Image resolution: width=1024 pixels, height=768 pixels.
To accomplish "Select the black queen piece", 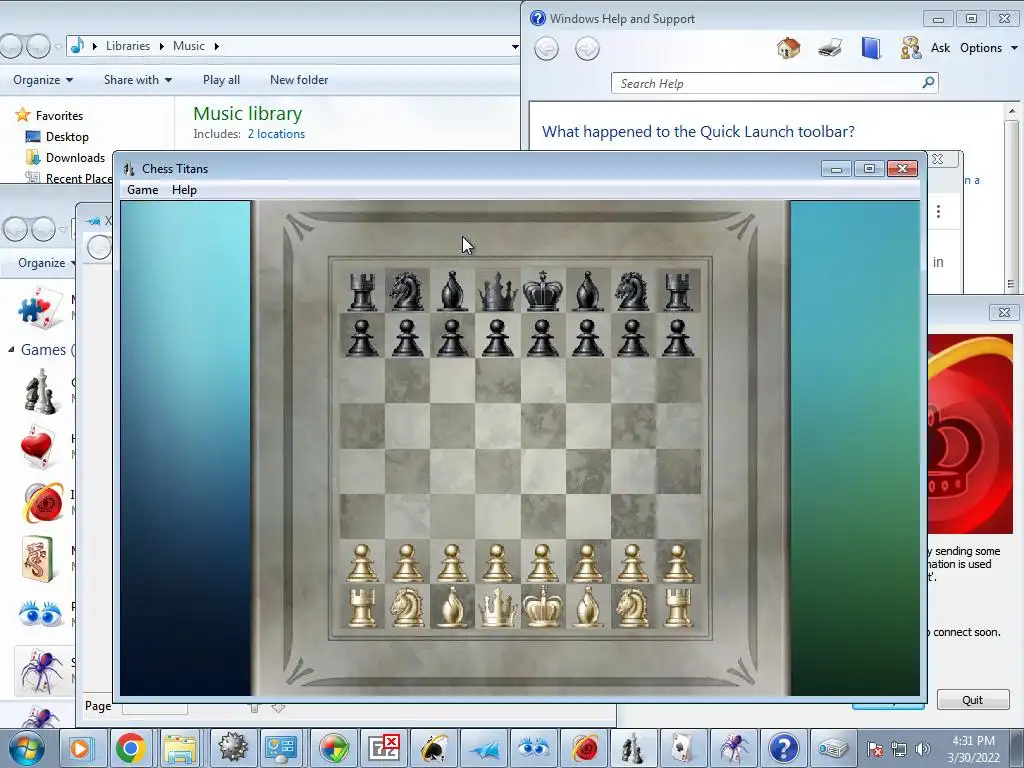I will click(497, 291).
